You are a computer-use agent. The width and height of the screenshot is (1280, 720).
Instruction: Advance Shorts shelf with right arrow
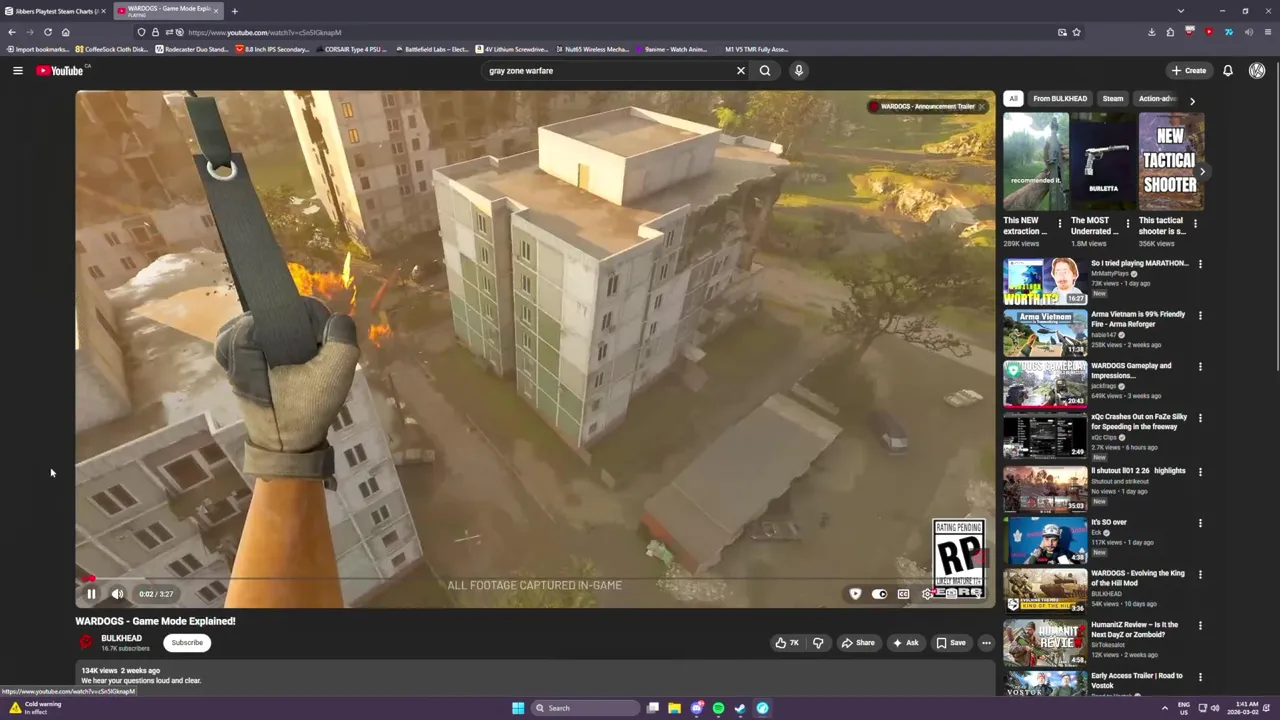click(1202, 172)
